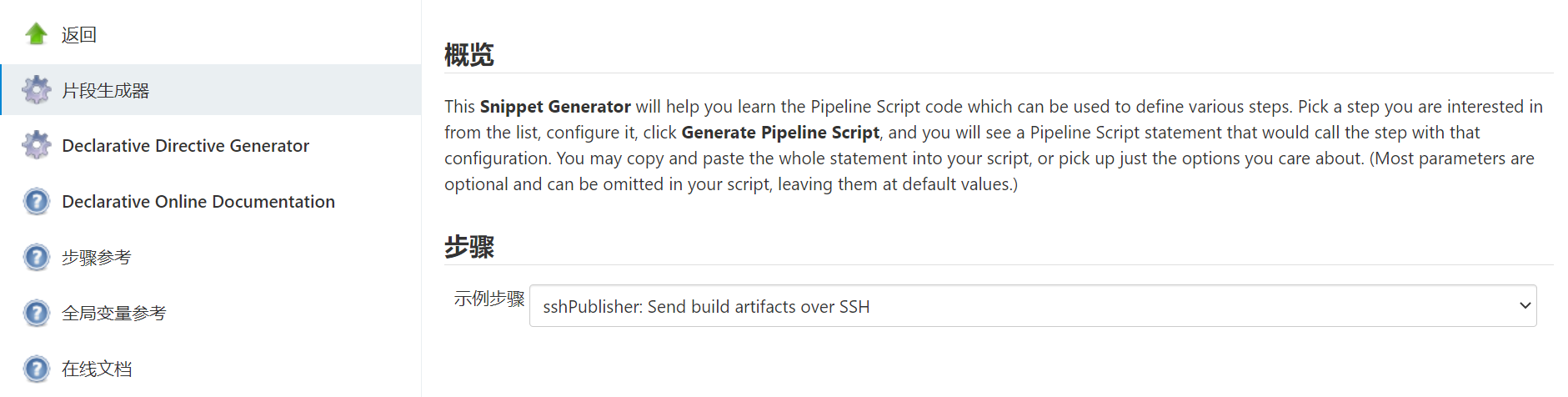Click the help icon beside 全局变量参考
The height and width of the screenshot is (397, 1568).
36,314
